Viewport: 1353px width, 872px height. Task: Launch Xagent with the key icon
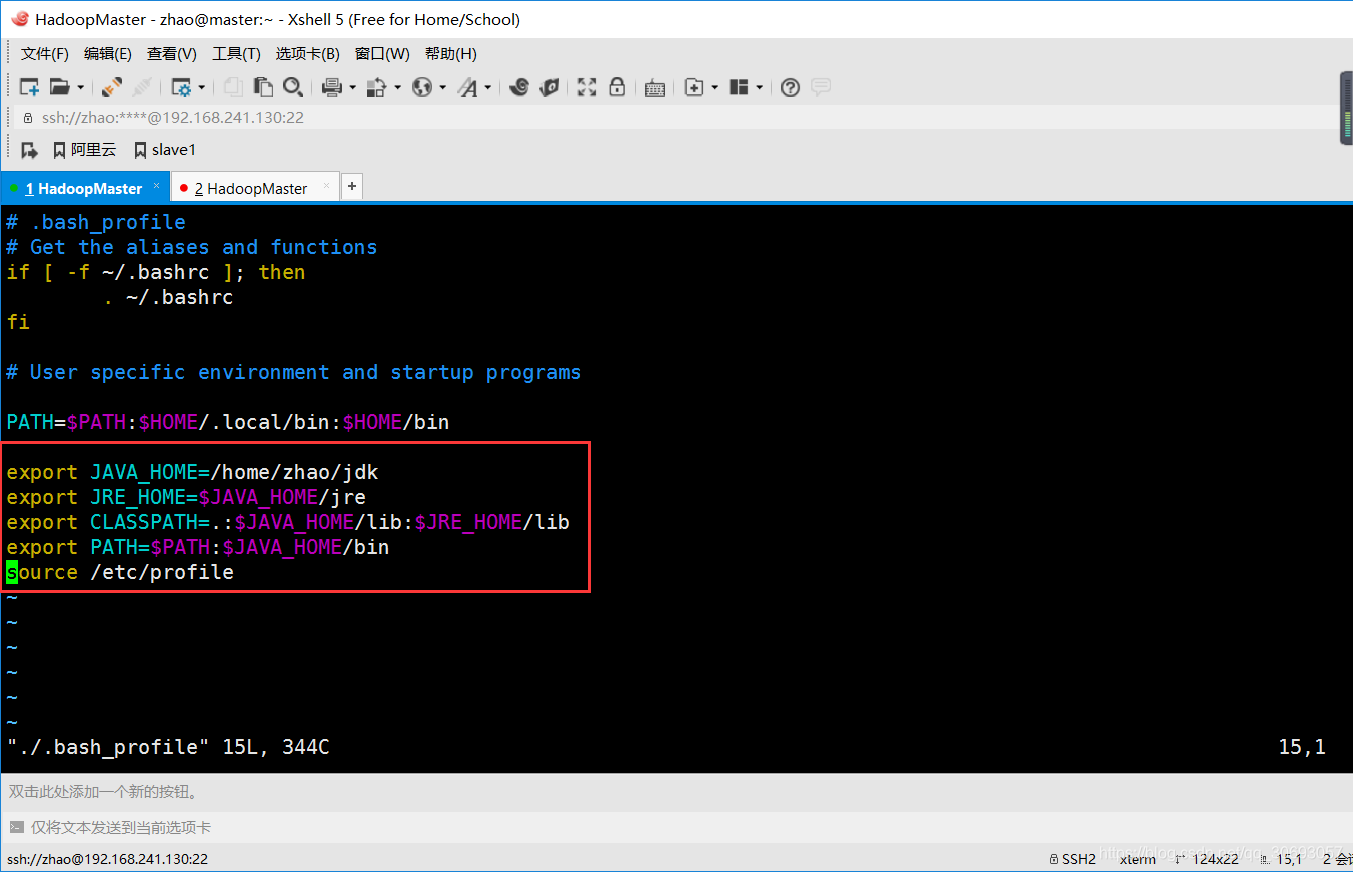[548, 87]
